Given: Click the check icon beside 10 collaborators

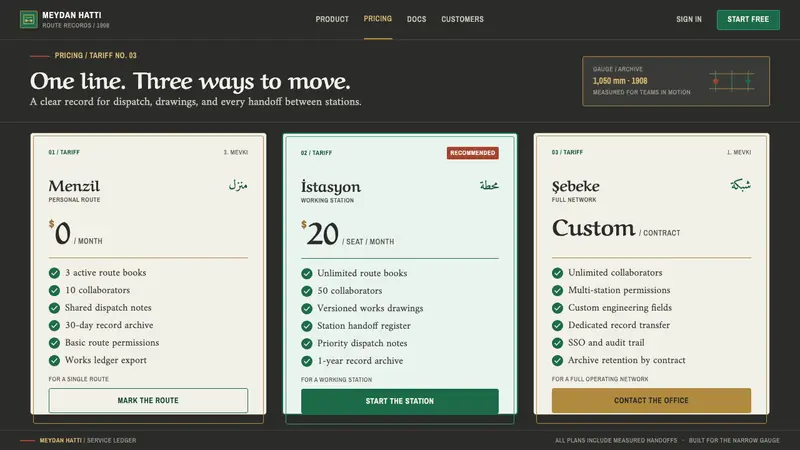Looking at the screenshot, I should [x=55, y=290].
